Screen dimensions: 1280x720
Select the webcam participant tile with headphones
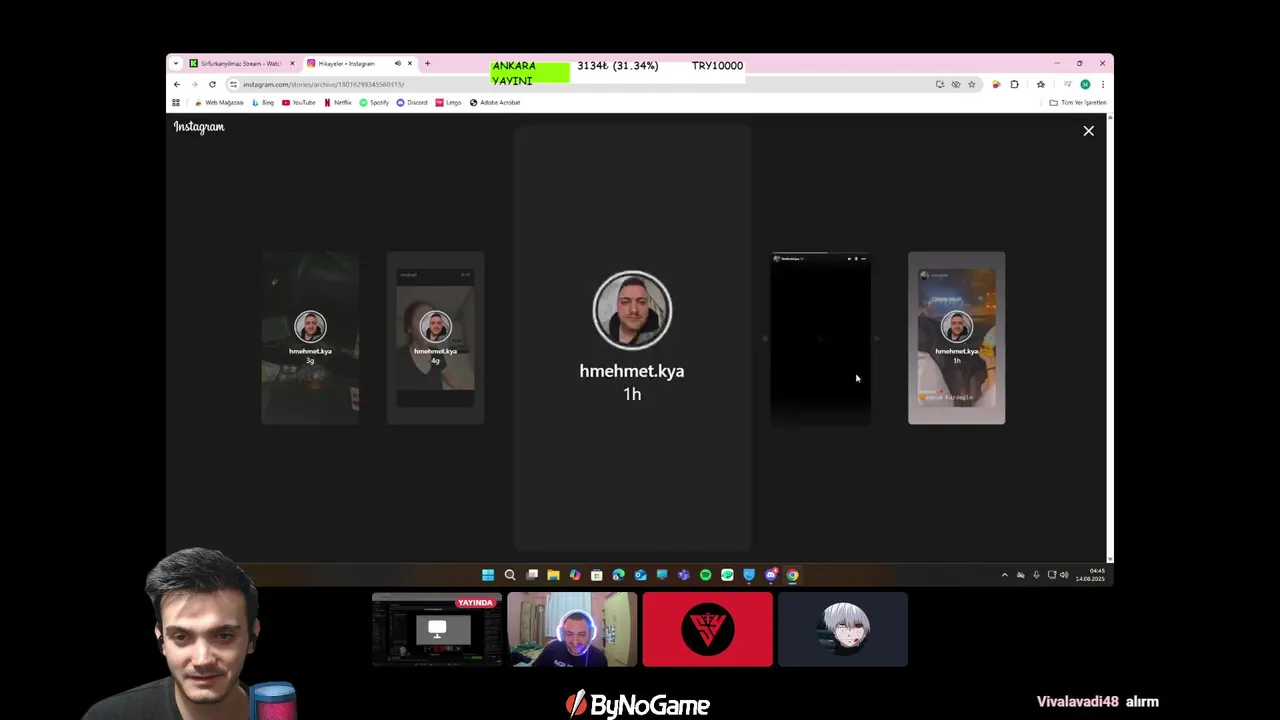(x=572, y=629)
